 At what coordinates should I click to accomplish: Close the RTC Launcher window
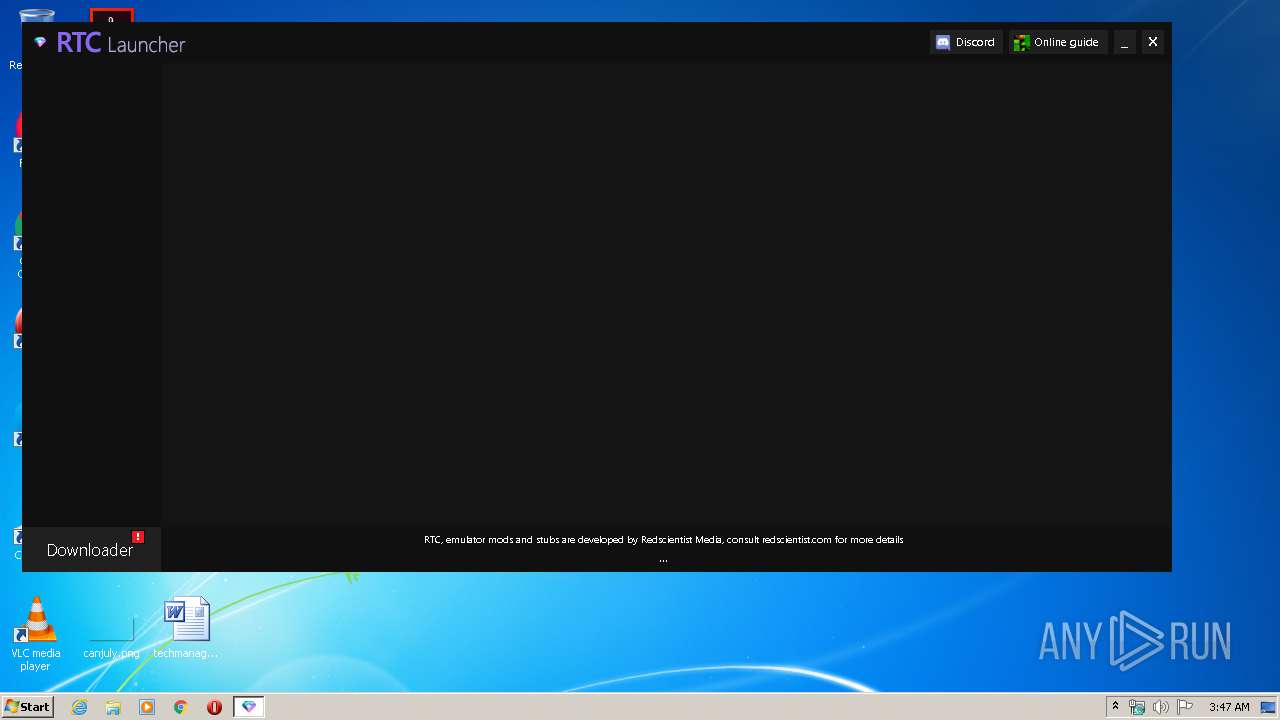coord(1153,42)
